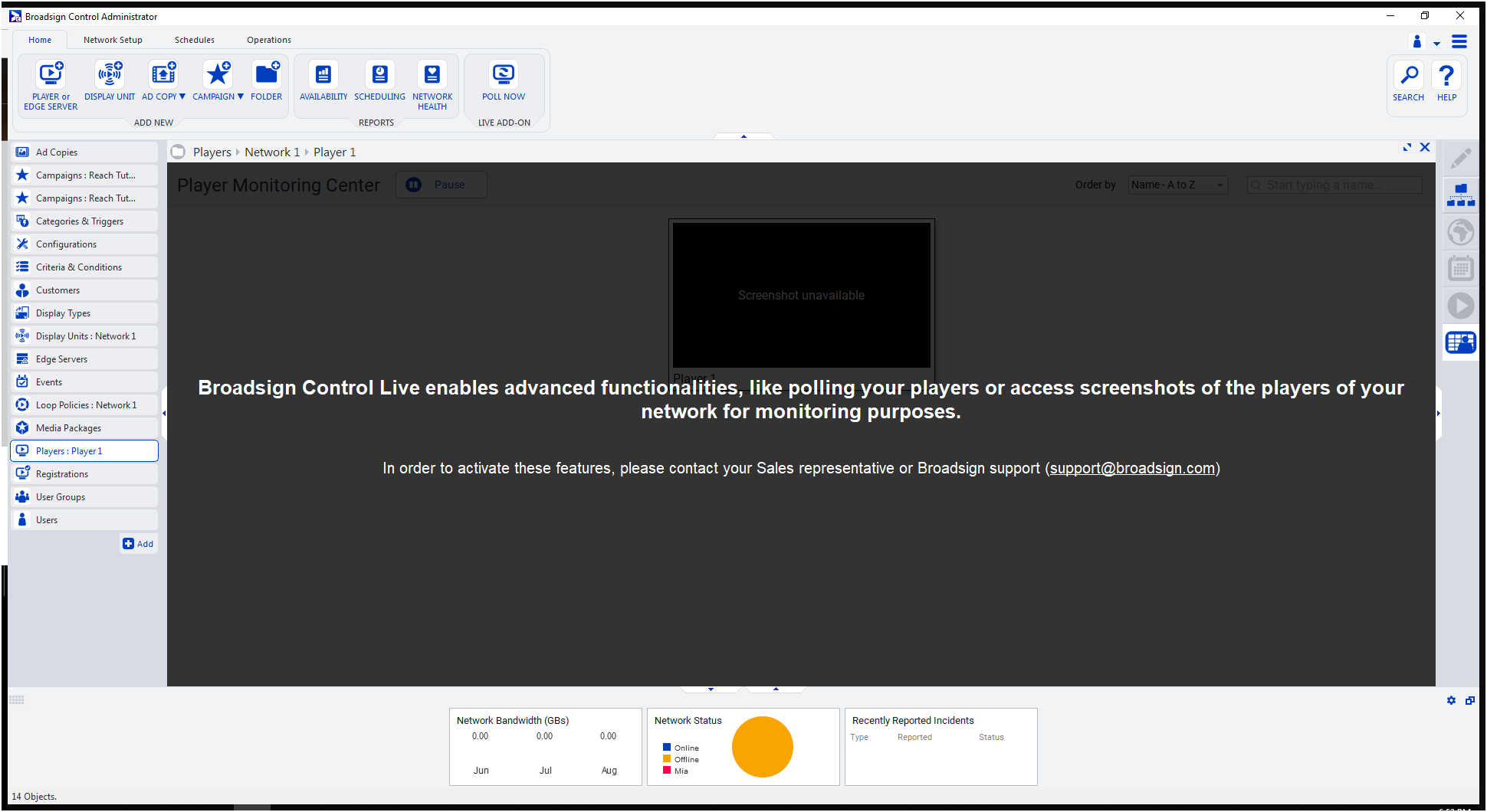Open the Scheduling report
This screenshot has height=812, width=1487.
(379, 80)
